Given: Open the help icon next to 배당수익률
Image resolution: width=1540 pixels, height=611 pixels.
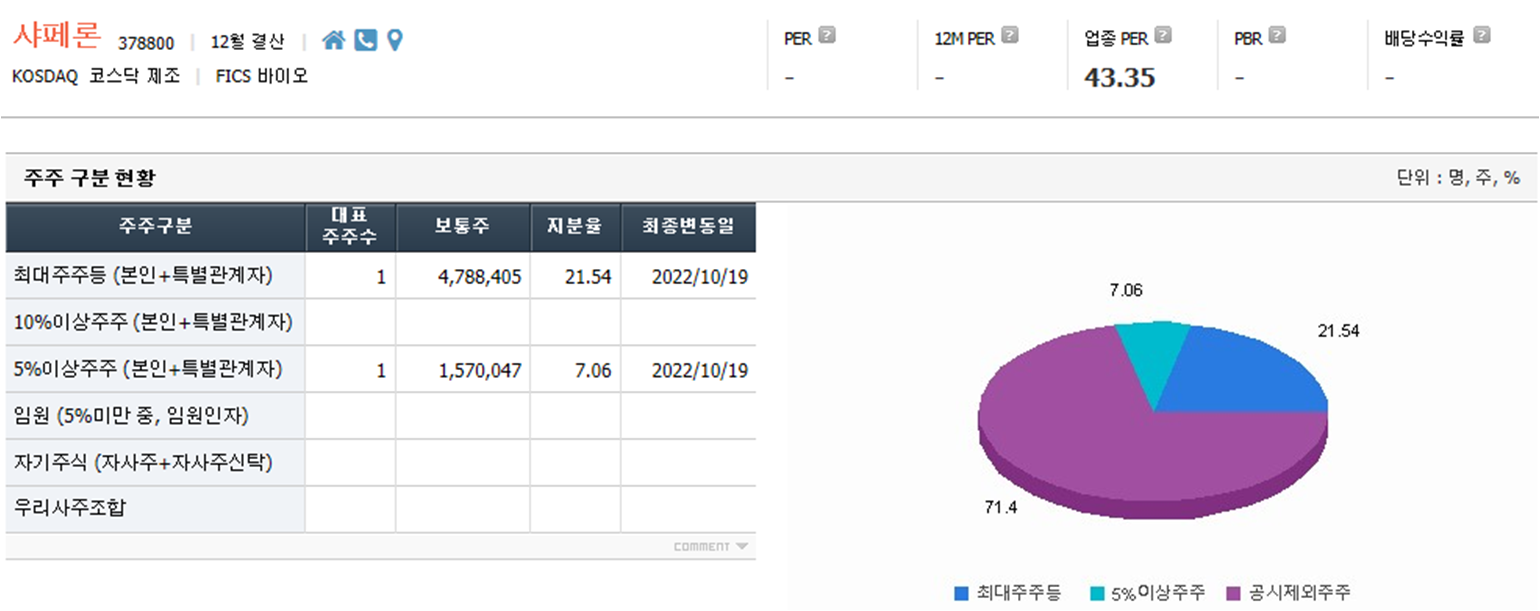Looking at the screenshot, I should coord(1481,35).
